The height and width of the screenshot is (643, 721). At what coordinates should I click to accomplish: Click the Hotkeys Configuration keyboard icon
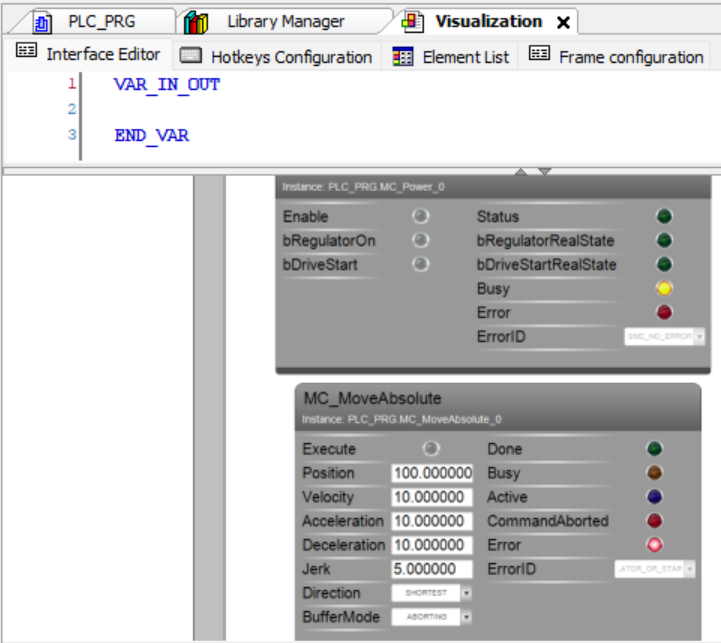(x=191, y=57)
